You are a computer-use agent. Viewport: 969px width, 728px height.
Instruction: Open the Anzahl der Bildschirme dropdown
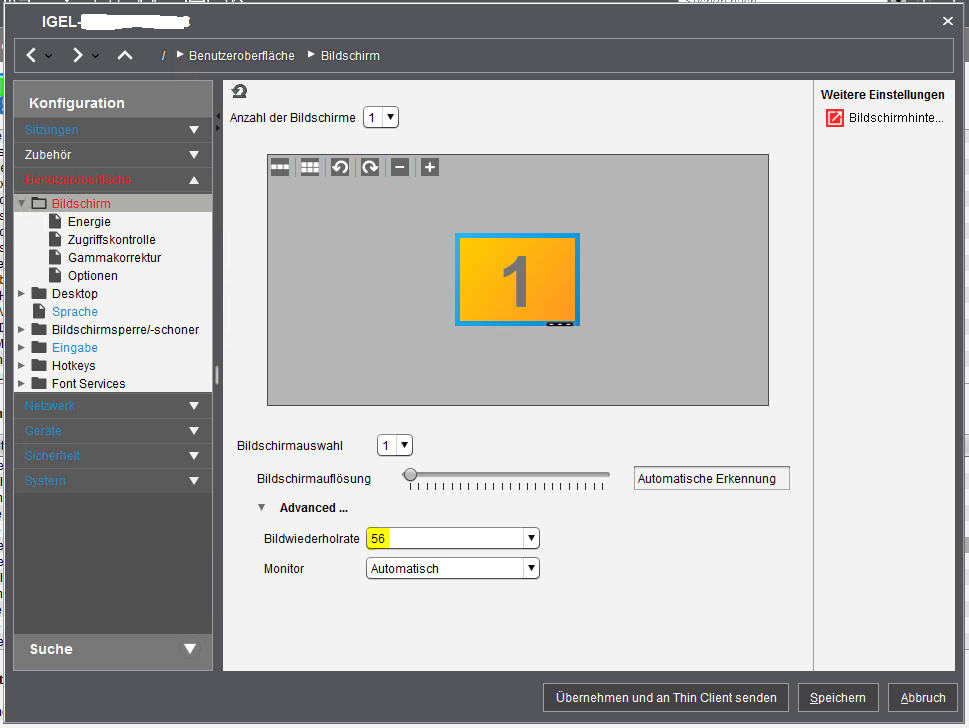click(381, 118)
